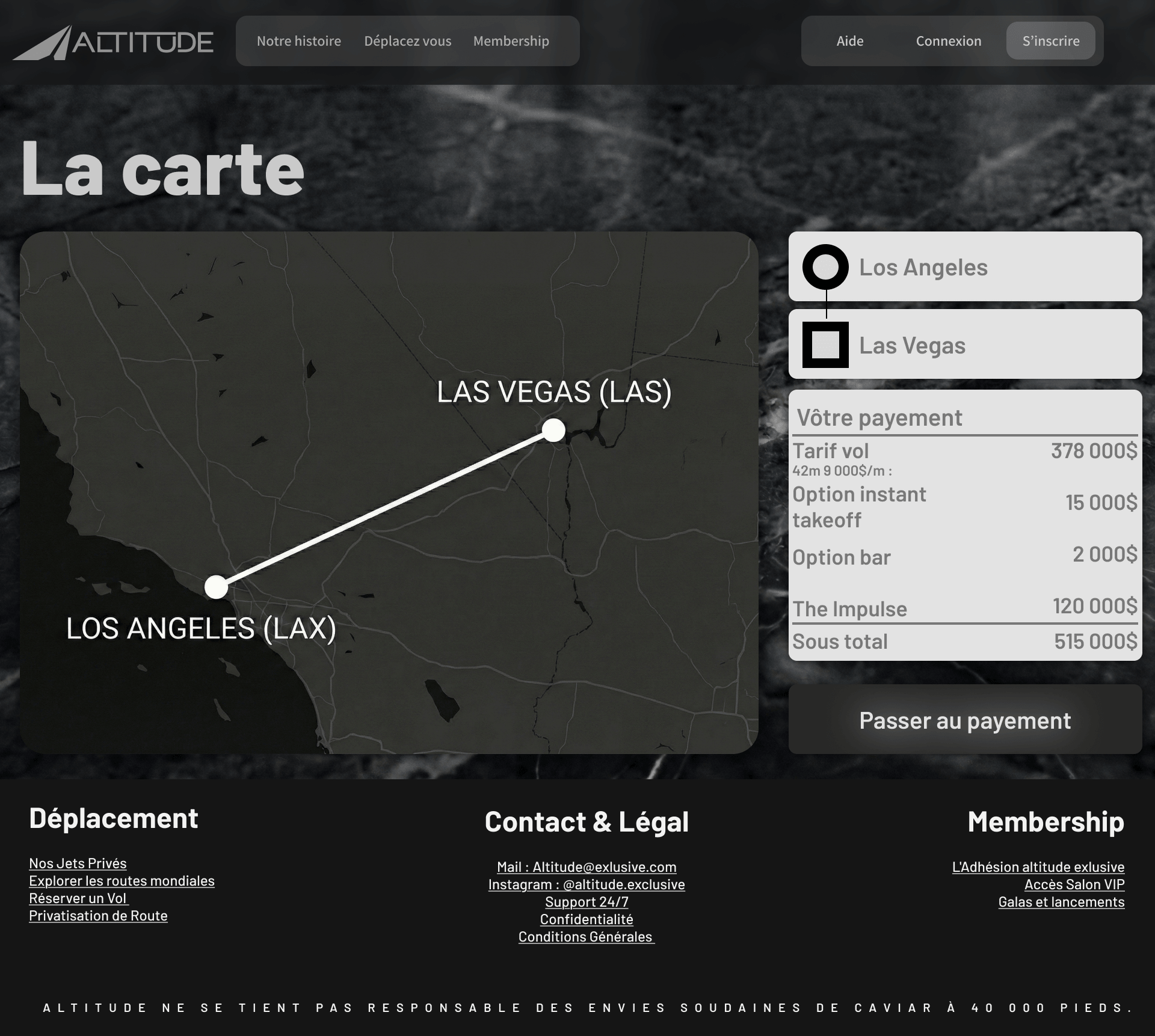Open Explorer les routes mondiales link
The image size is (1155, 1036).
[x=122, y=881]
